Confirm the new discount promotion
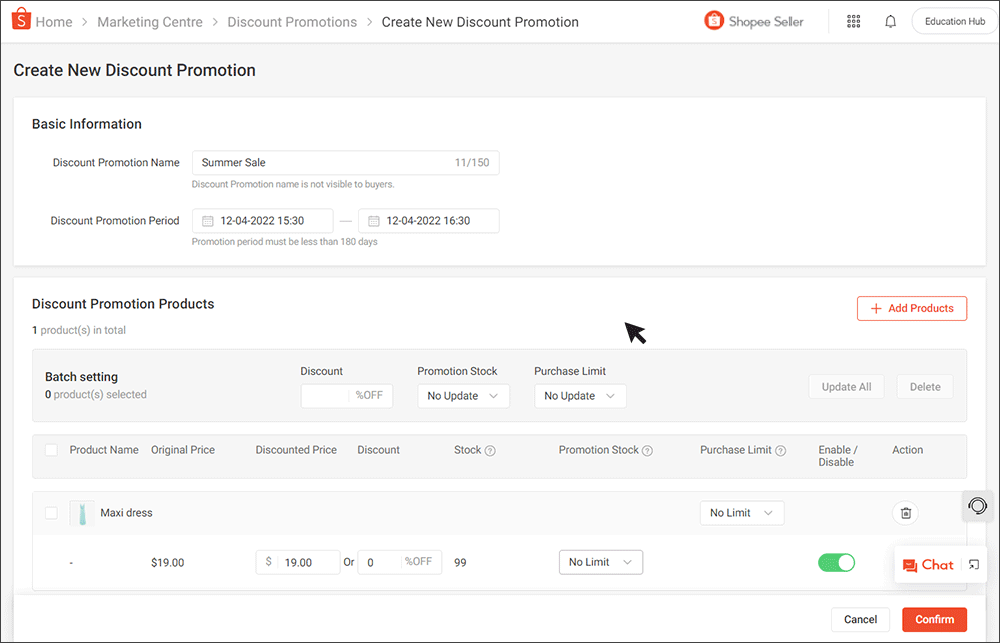This screenshot has width=1000, height=643. tap(934, 619)
